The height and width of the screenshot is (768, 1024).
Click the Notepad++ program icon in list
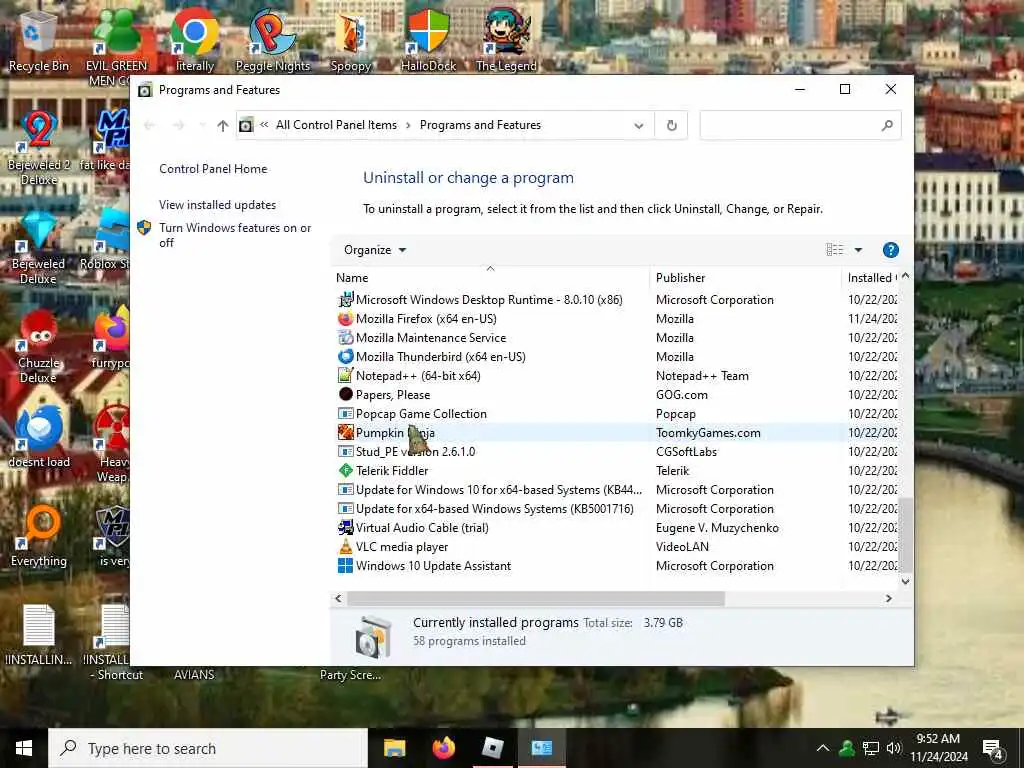[345, 376]
